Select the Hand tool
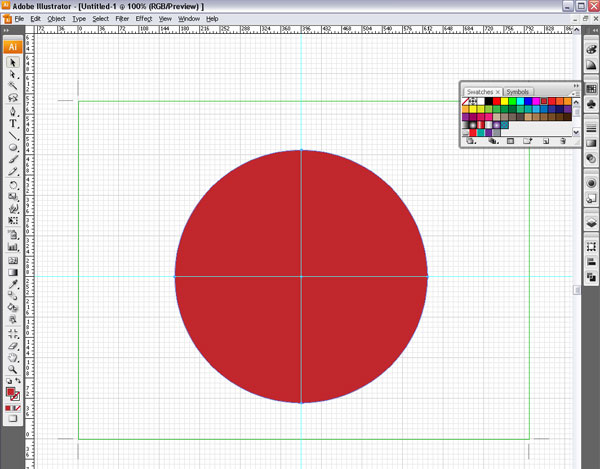 point(13,357)
